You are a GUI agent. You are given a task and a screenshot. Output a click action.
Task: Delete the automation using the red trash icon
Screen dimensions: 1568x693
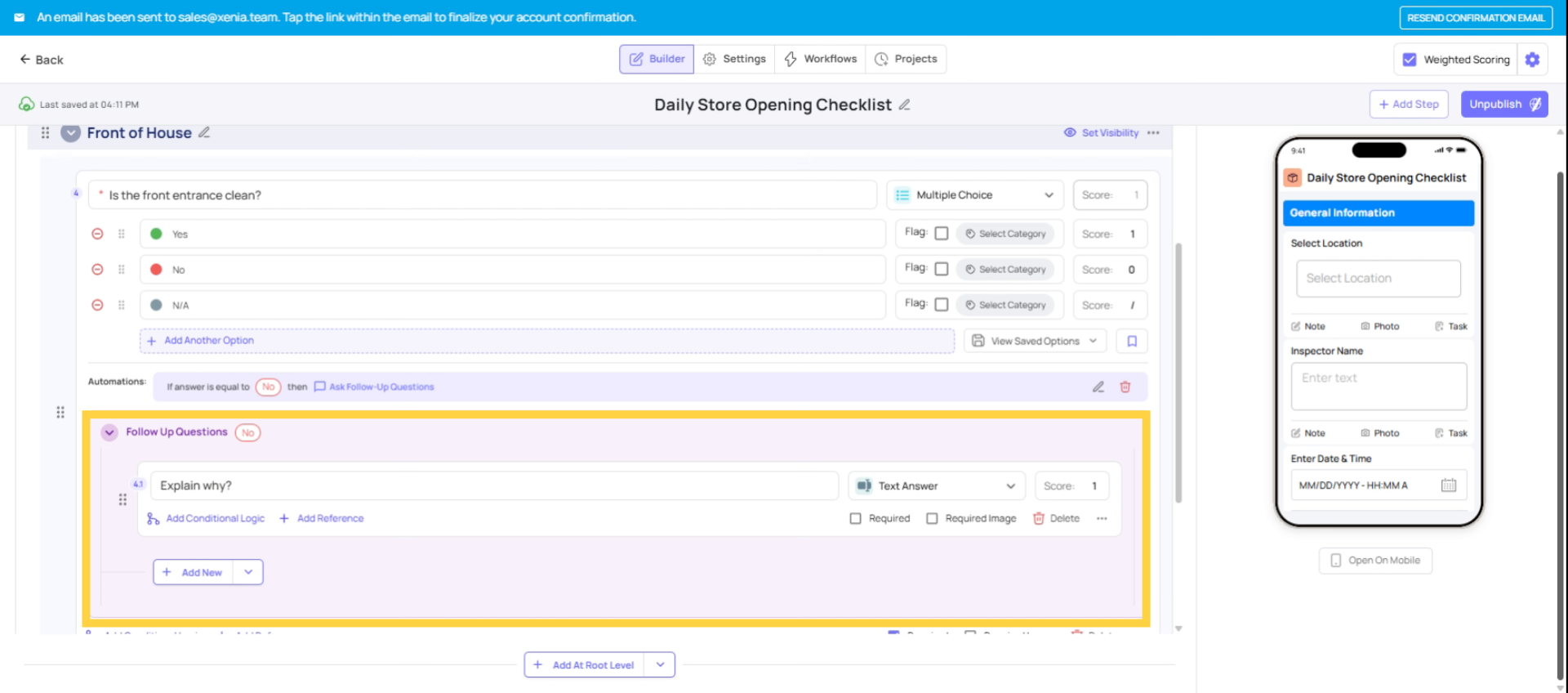1125,387
